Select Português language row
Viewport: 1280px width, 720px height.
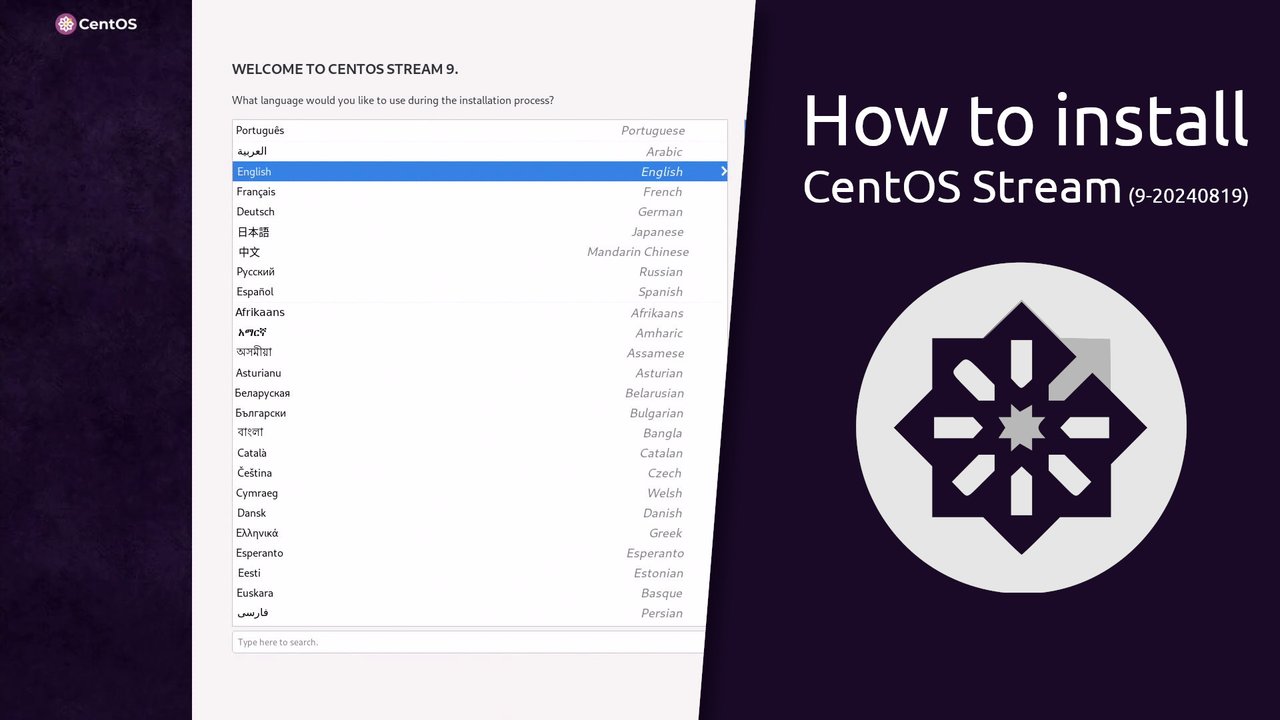pos(480,131)
